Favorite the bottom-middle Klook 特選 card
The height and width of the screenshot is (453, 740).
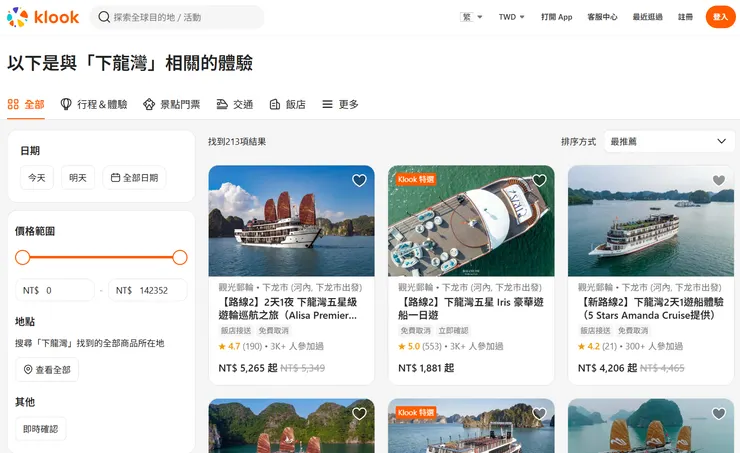coord(539,414)
